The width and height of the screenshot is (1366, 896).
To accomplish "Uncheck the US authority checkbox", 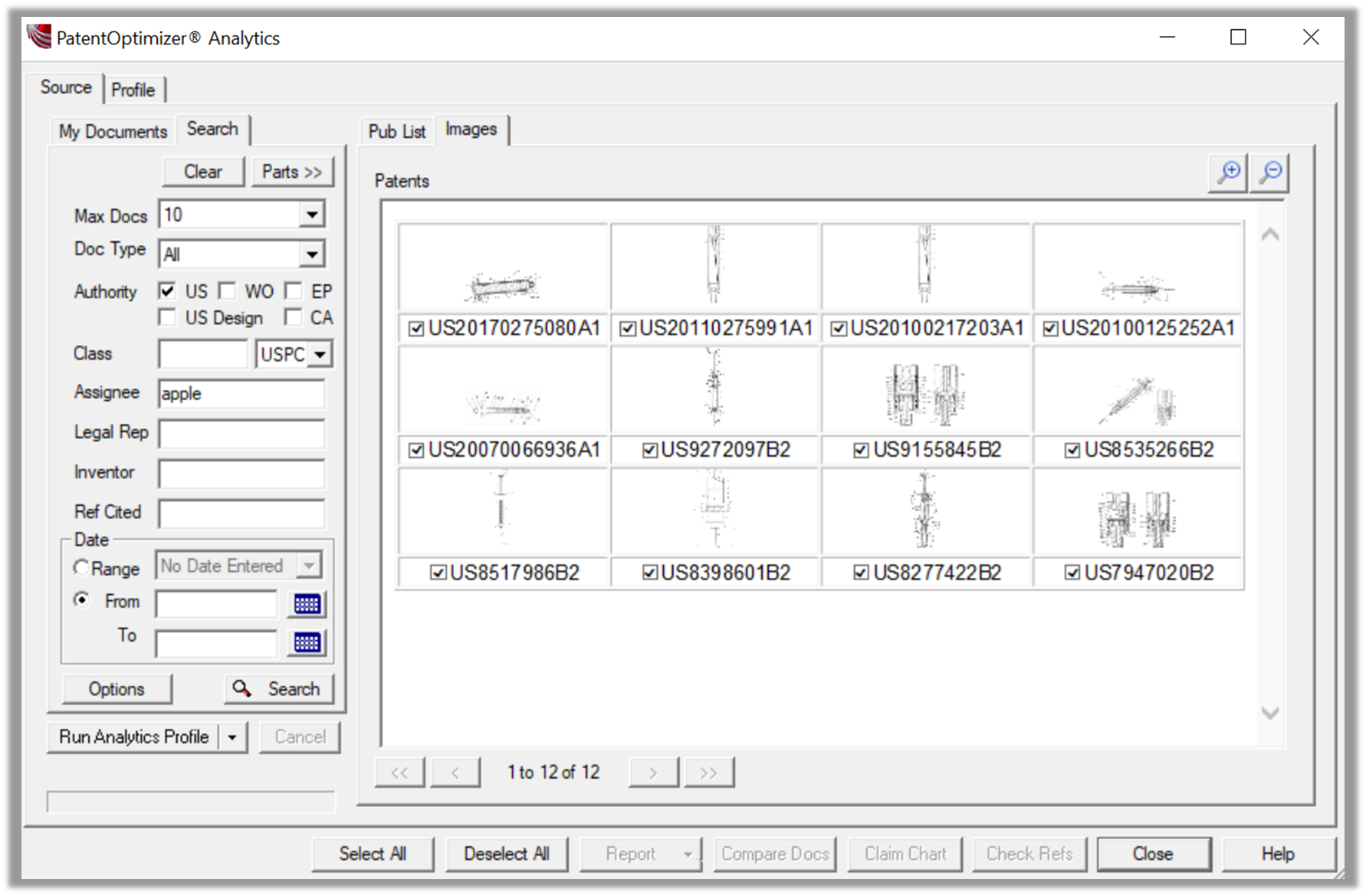I will [x=166, y=291].
